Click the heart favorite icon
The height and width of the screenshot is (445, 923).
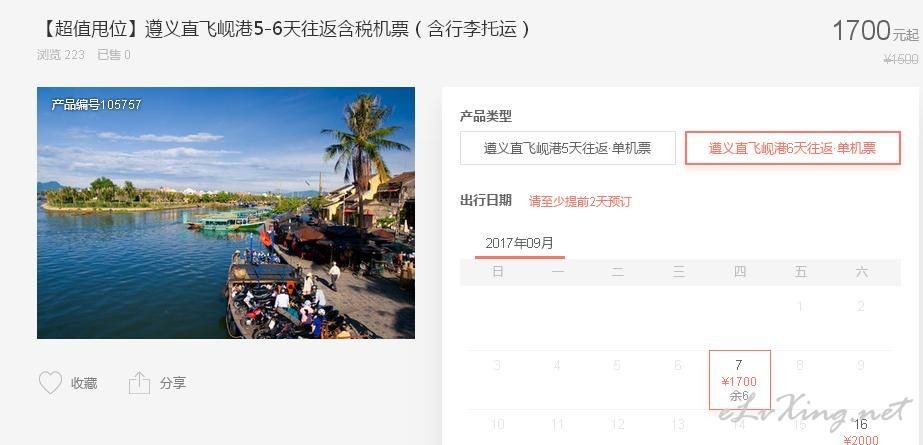pos(50,383)
